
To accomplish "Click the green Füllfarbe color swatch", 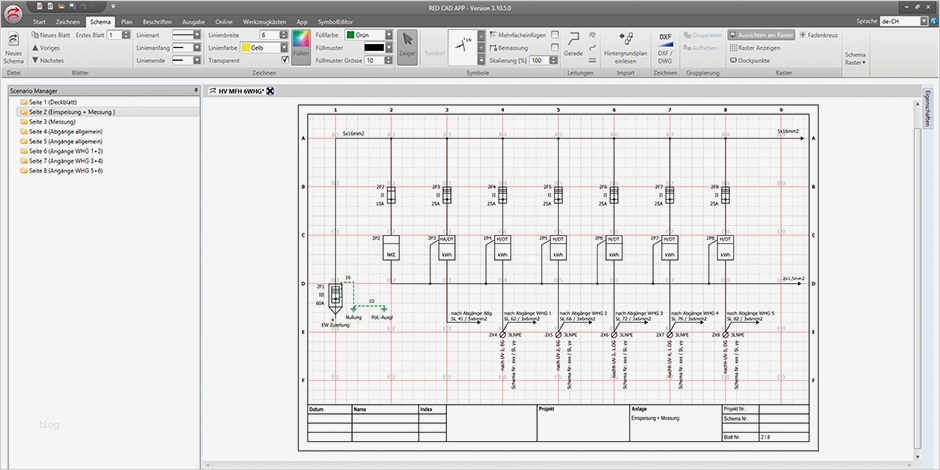I will coord(350,35).
